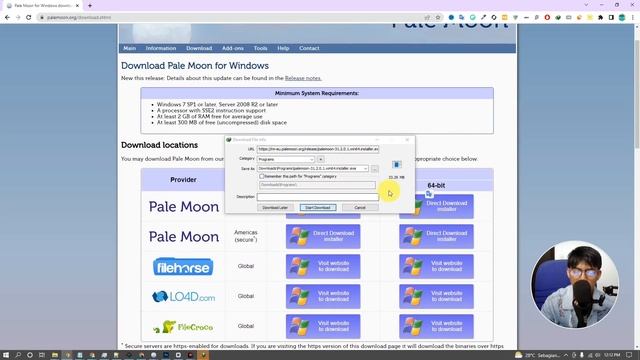
Task: Click the weather widget in system tray
Action: click(537, 355)
